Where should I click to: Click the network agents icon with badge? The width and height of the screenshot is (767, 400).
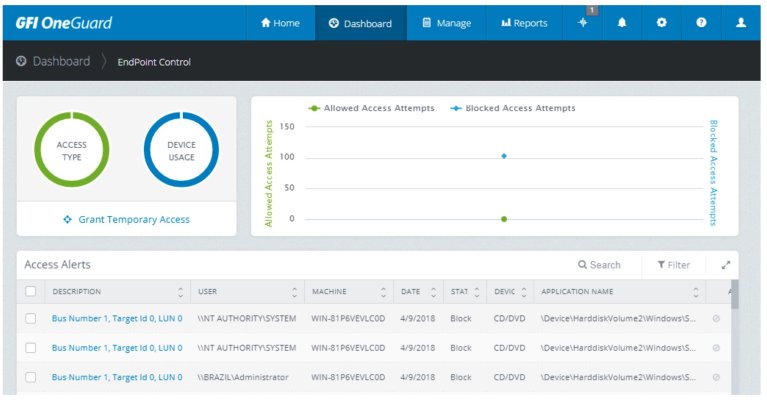pyautogui.click(x=583, y=23)
